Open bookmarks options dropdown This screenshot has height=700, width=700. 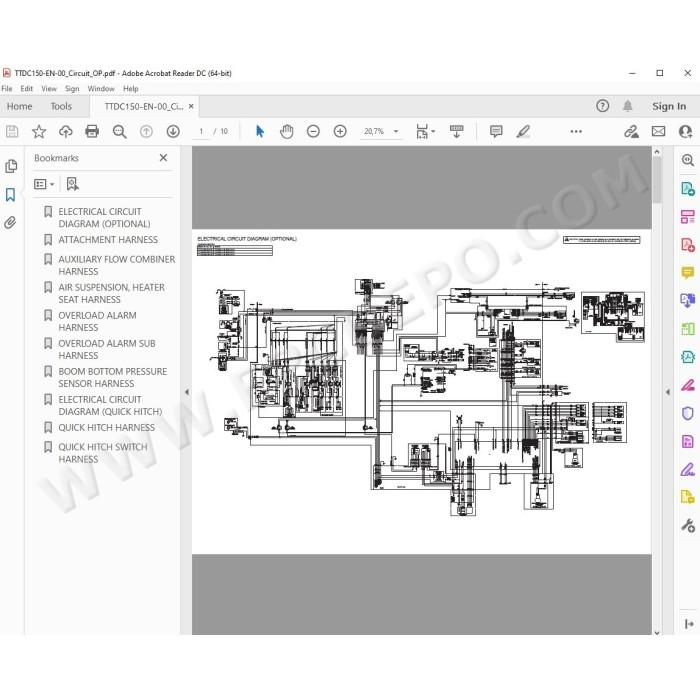pyautogui.click(x=44, y=184)
